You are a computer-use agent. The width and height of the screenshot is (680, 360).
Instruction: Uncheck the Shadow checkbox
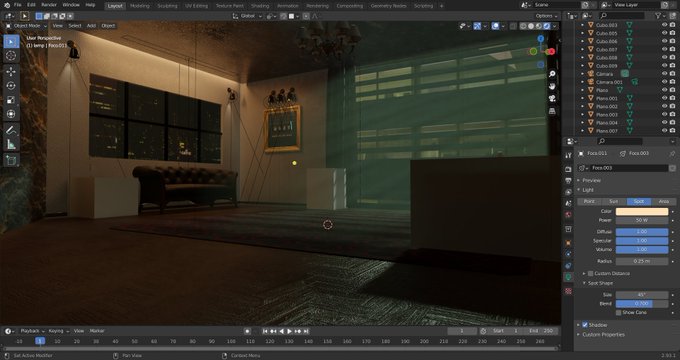(x=585, y=325)
